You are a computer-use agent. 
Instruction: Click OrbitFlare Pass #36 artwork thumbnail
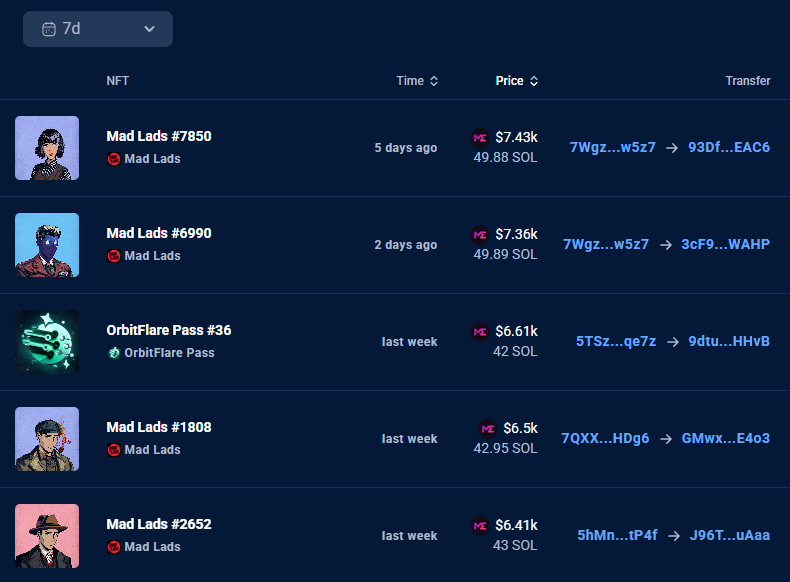pyautogui.click(x=47, y=342)
